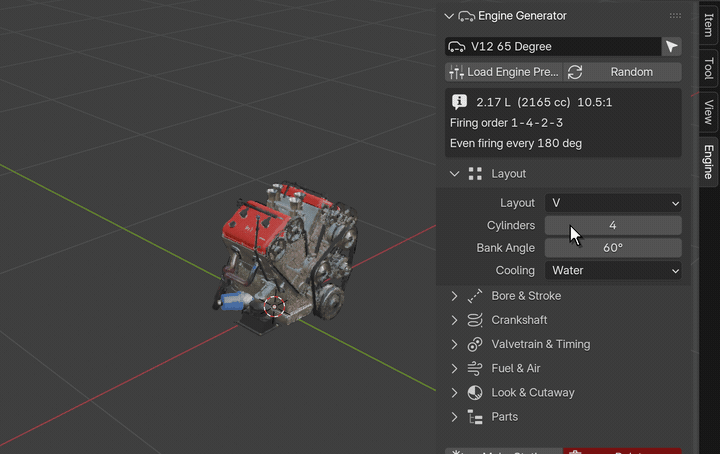Switch to the Item sidebar tab

[709, 25]
